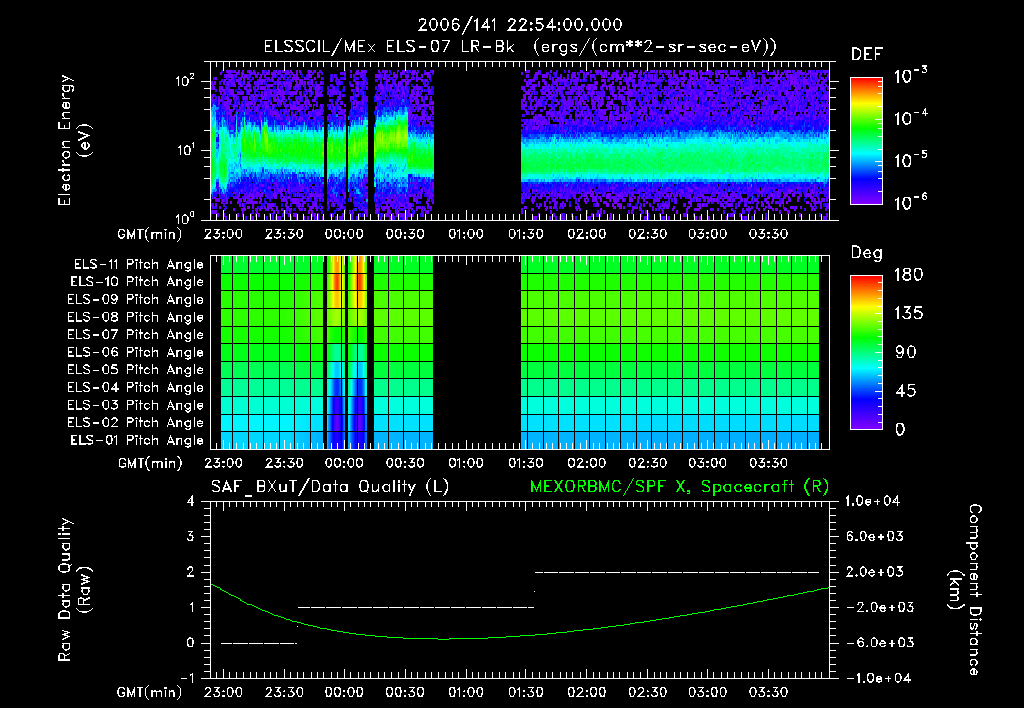Select the ELS-03 Pitch Angle label
Image resolution: width=1024 pixels, height=708 pixels.
pyautogui.click(x=136, y=405)
